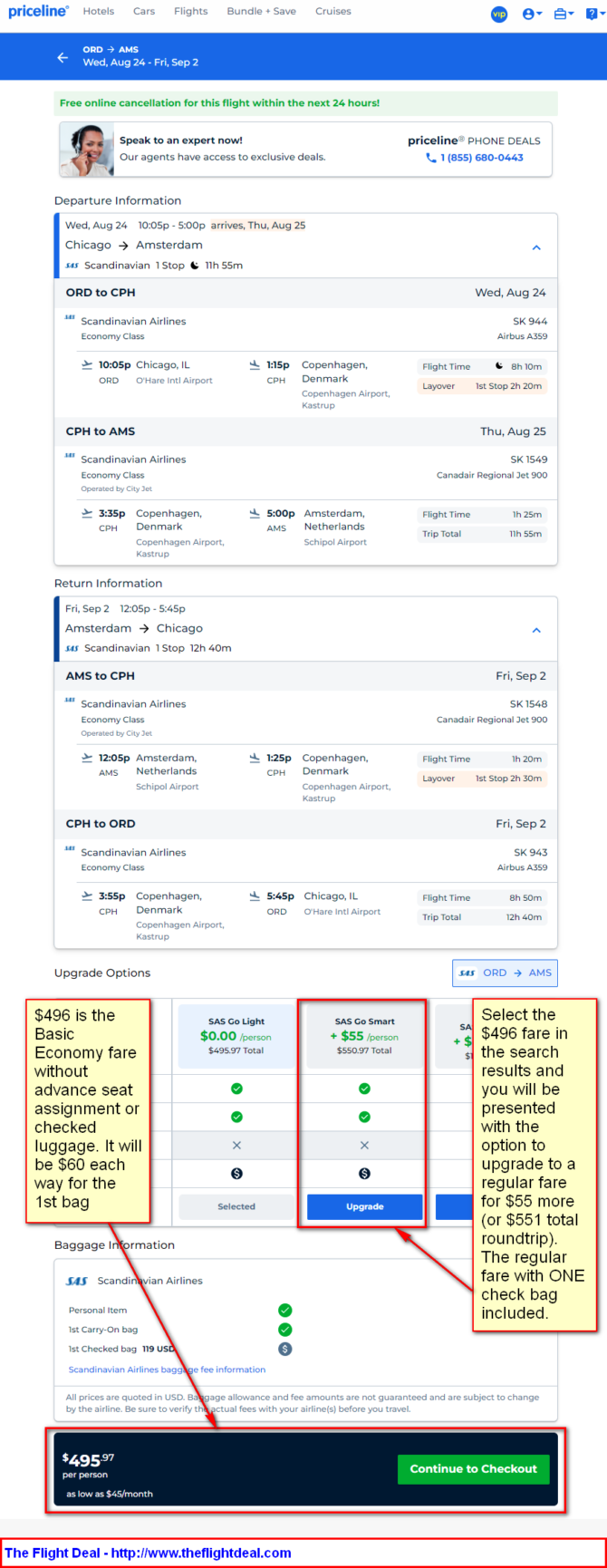607x1568 pixels.
Task: Select the ORD → AMS upgrade route tab
Action: pos(505,973)
